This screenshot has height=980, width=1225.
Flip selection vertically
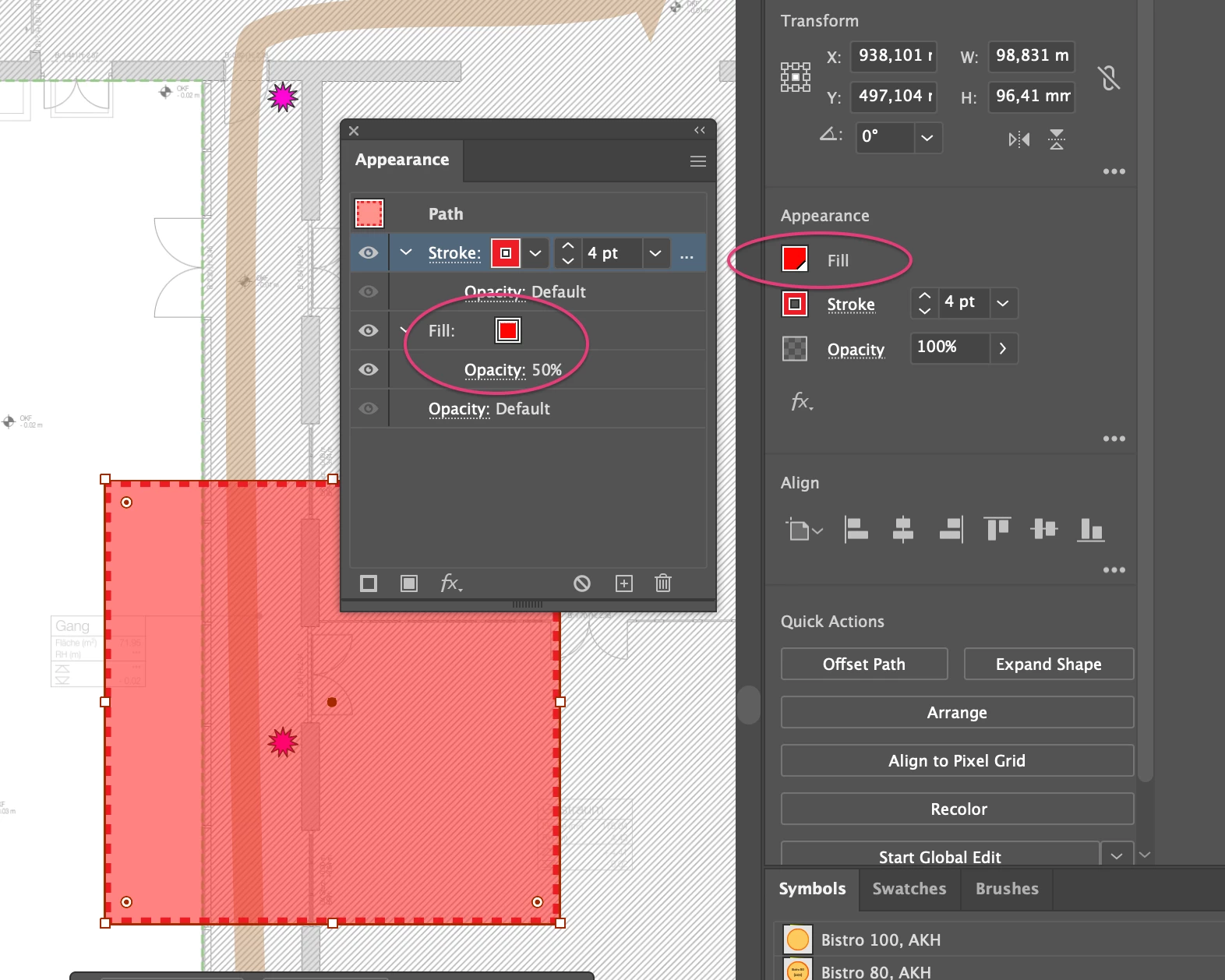point(1057,139)
